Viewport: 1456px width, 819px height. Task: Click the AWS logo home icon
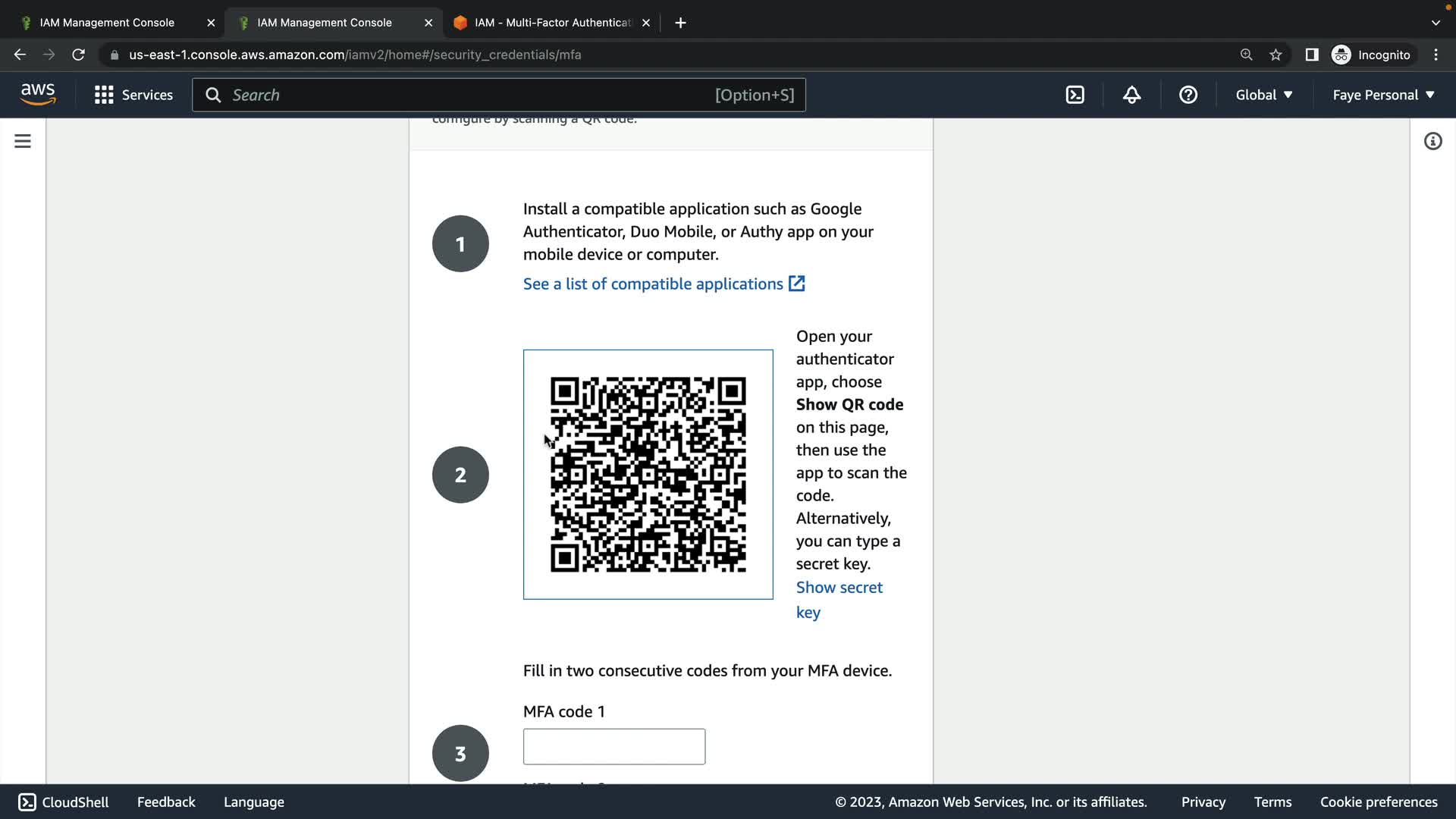[x=38, y=94]
